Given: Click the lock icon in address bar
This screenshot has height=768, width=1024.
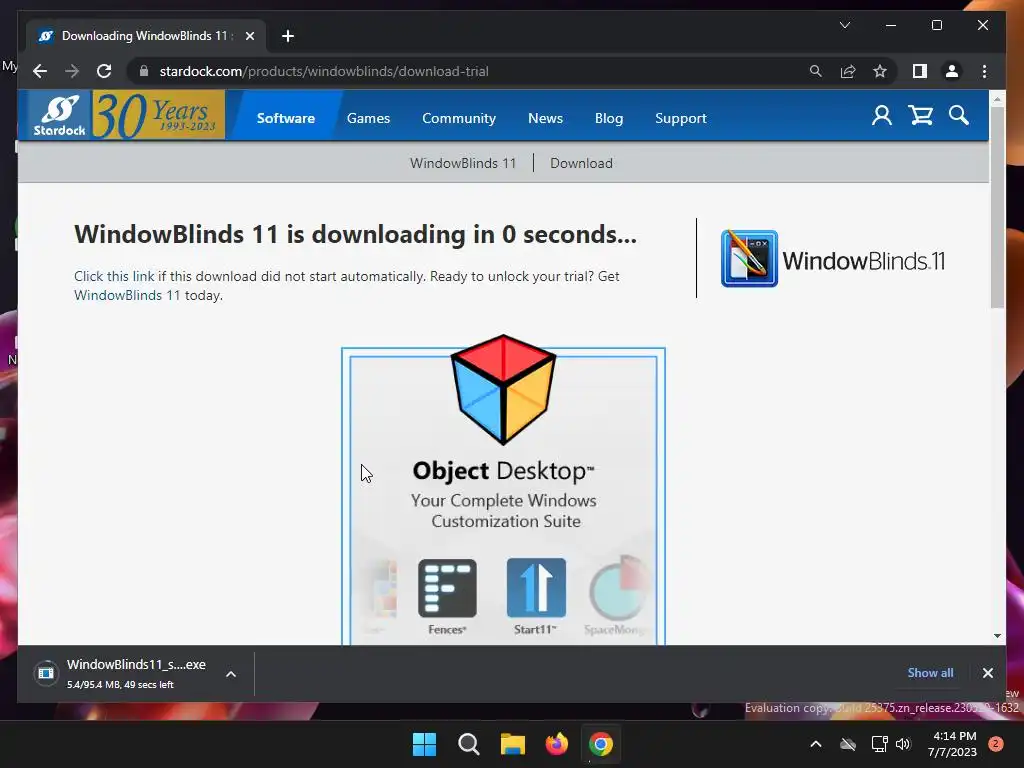Looking at the screenshot, I should [x=144, y=71].
